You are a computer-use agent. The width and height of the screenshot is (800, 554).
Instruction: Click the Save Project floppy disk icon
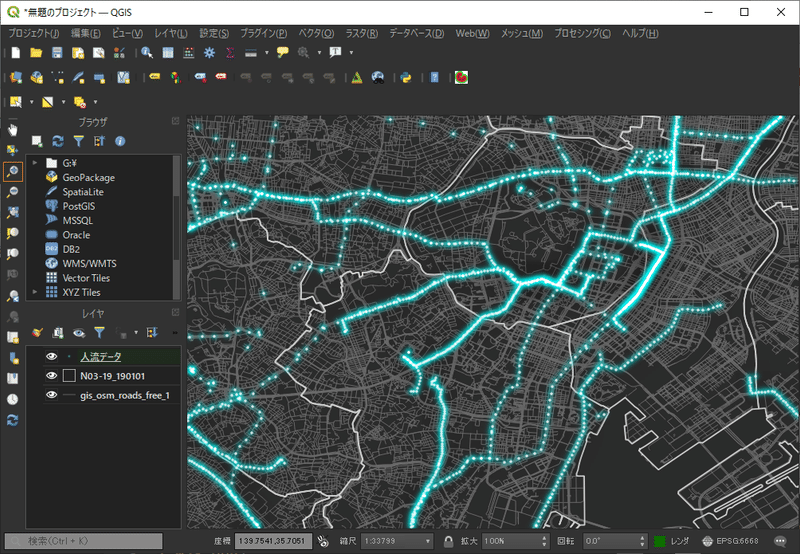(x=57, y=52)
